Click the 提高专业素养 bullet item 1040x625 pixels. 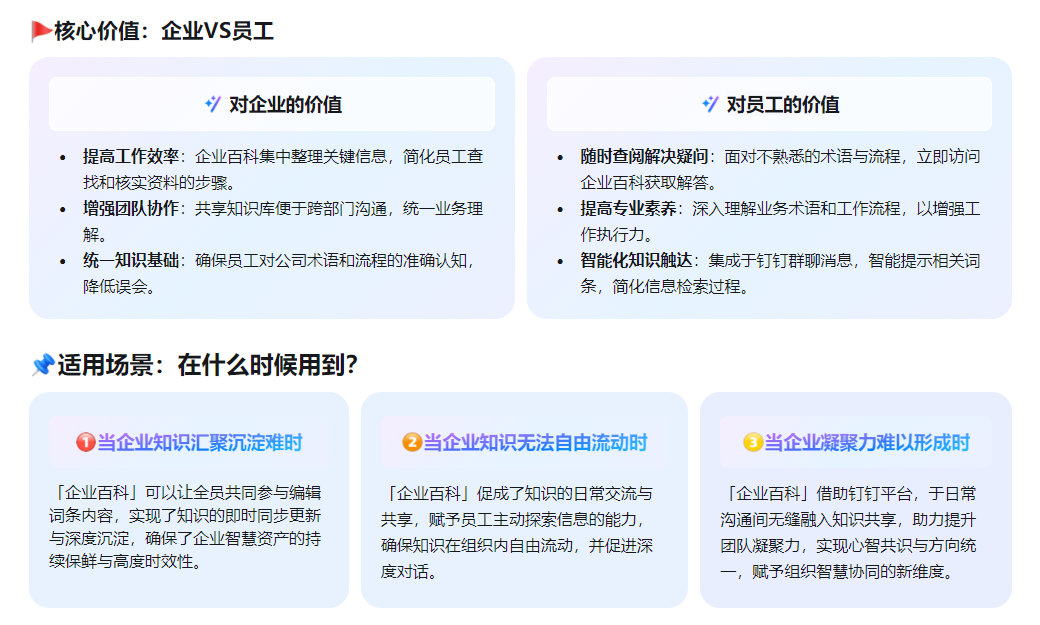click(x=630, y=209)
